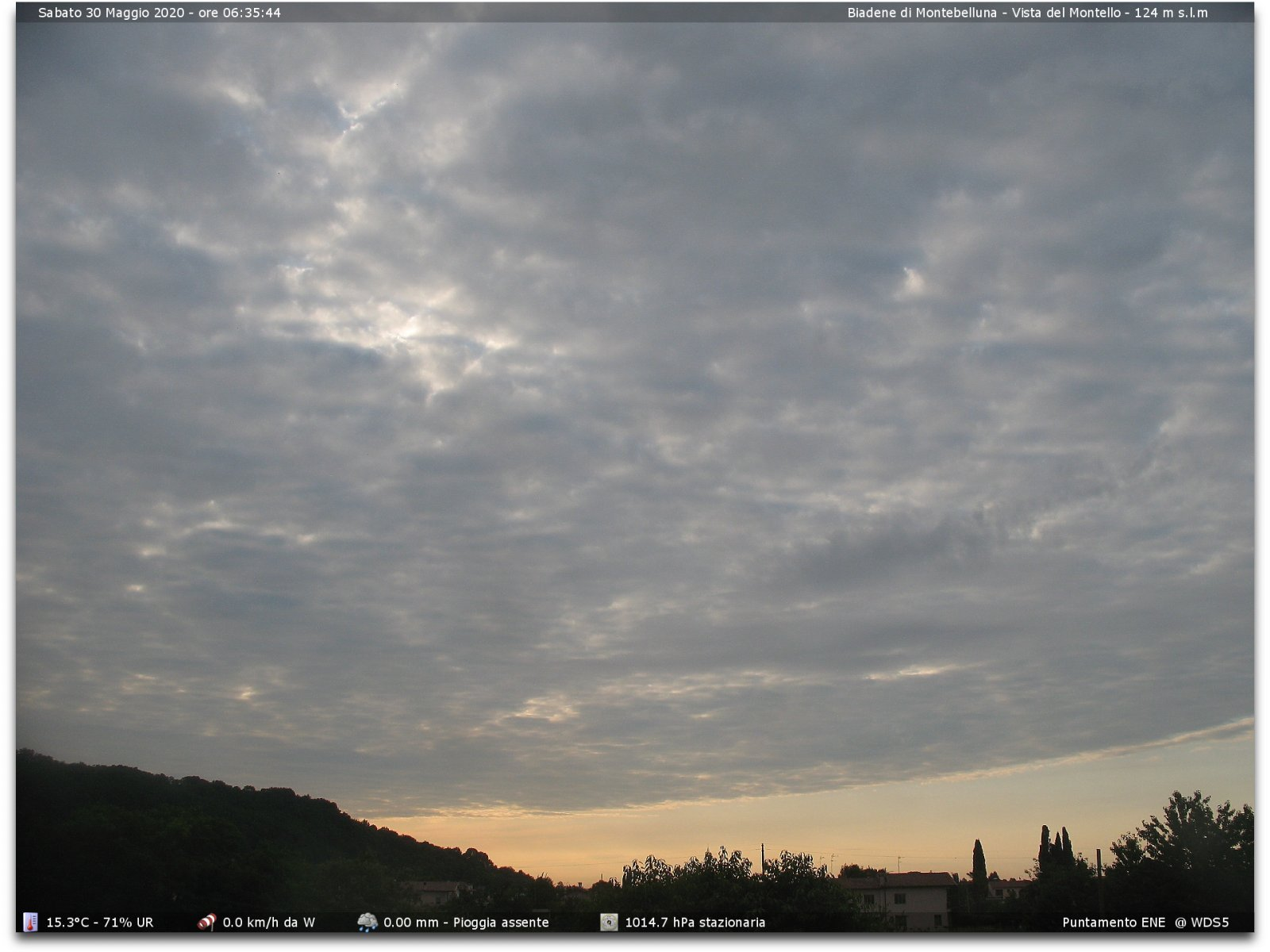Click the barometer pressure icon
Viewport: 1270px width, 952px height.
[x=609, y=922]
